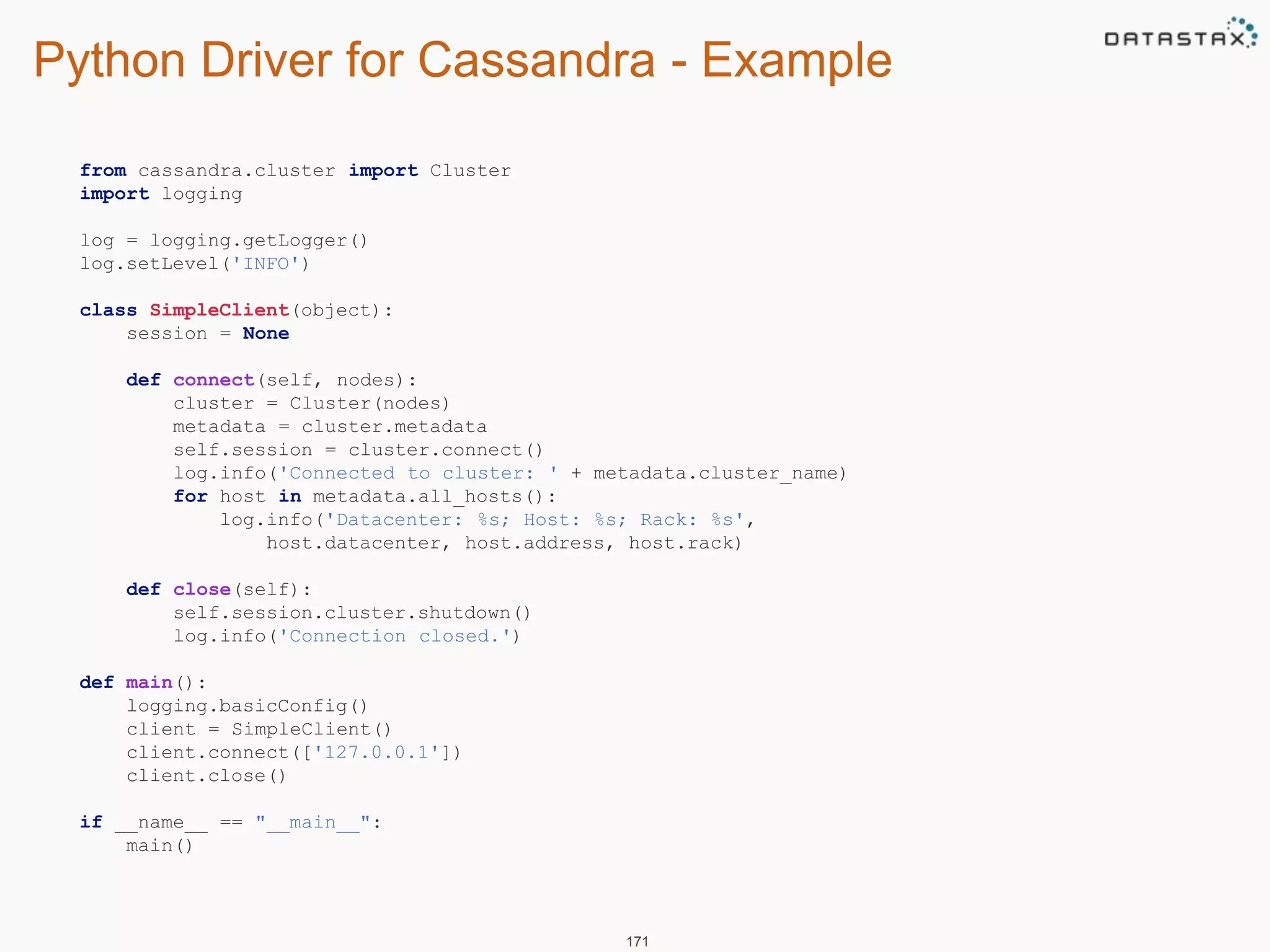Viewport: 1270px width, 952px height.
Task: Click the 'session = None' line
Action: coord(208,333)
